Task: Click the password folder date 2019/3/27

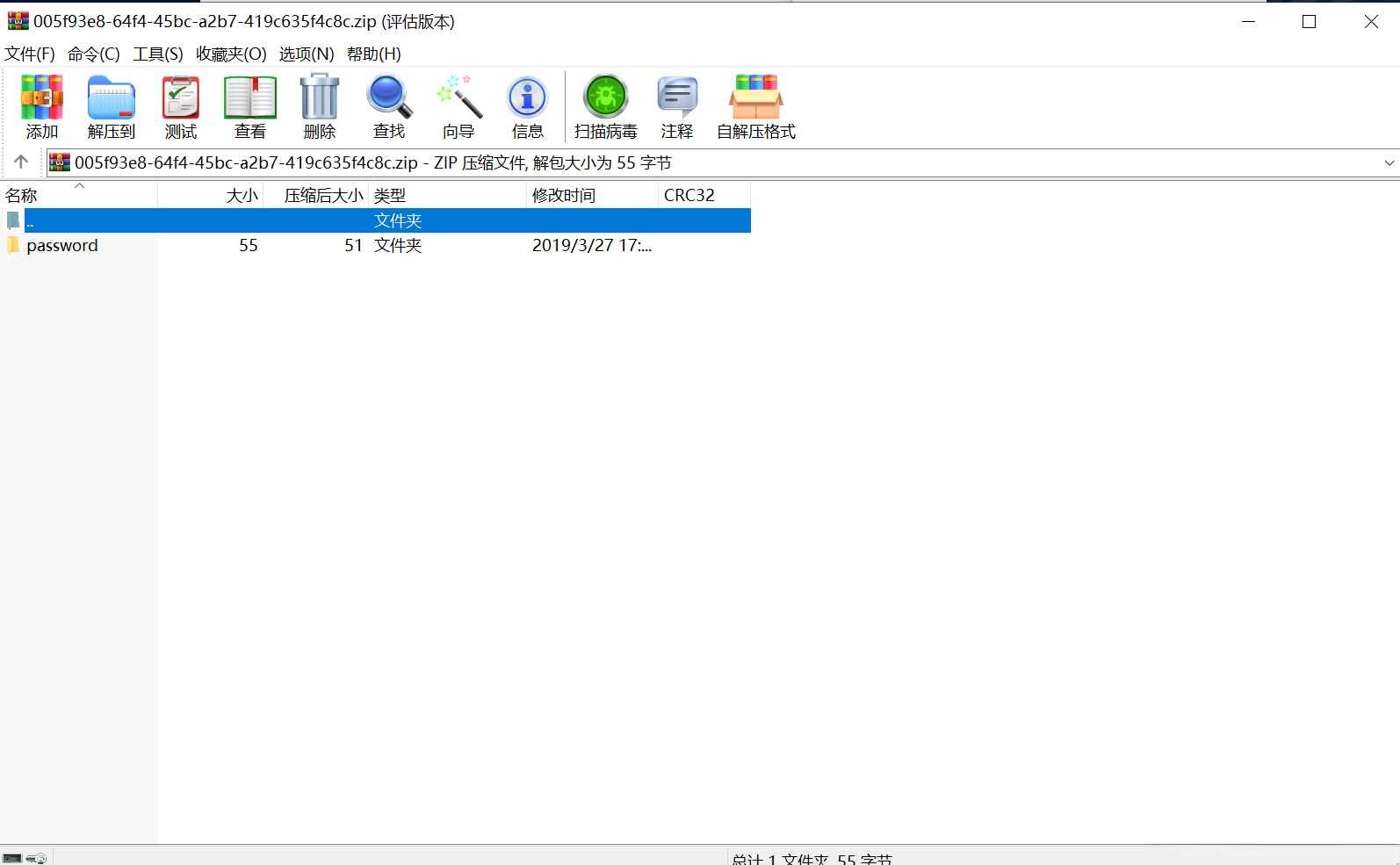Action: 592,246
